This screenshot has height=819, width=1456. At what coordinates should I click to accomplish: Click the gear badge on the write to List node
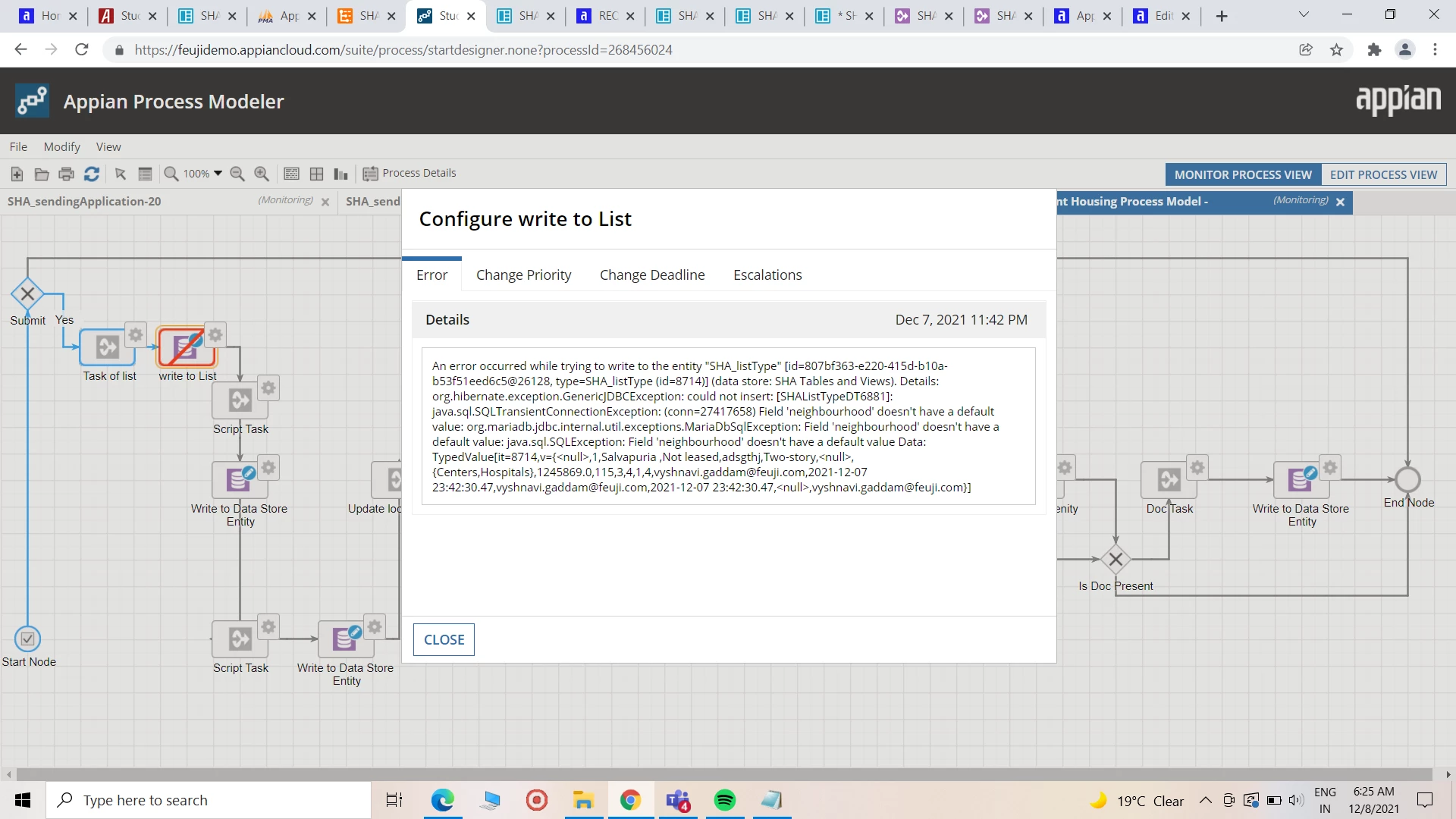click(x=215, y=334)
